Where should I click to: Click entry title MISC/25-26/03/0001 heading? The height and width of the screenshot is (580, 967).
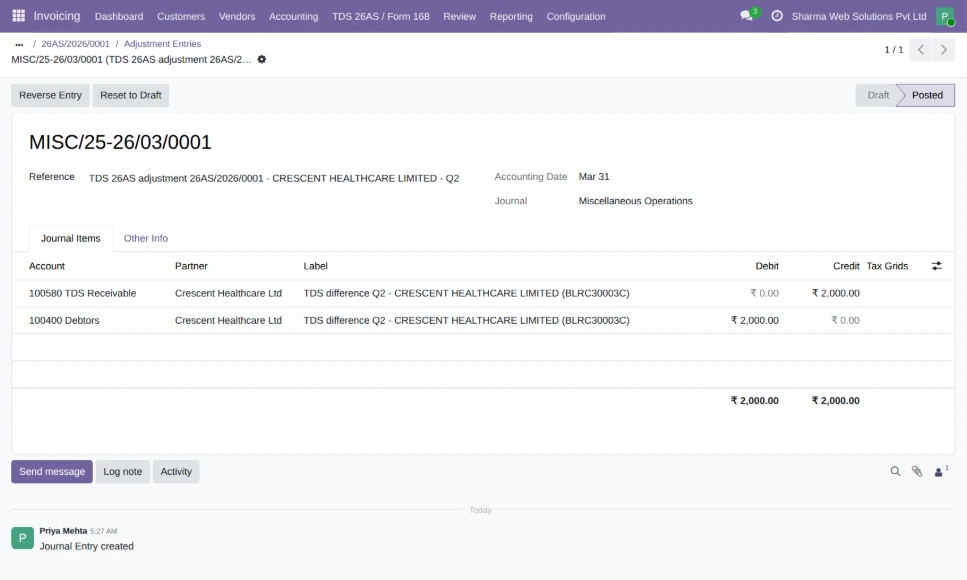(x=120, y=143)
